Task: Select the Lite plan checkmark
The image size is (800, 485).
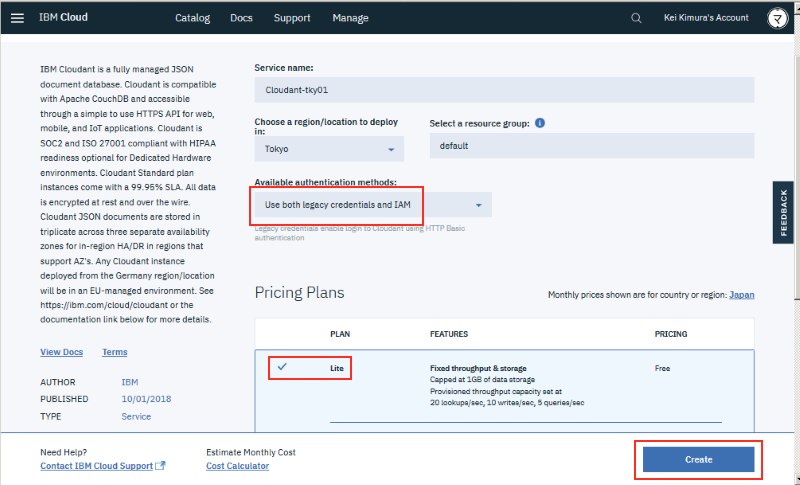Action: pos(282,367)
